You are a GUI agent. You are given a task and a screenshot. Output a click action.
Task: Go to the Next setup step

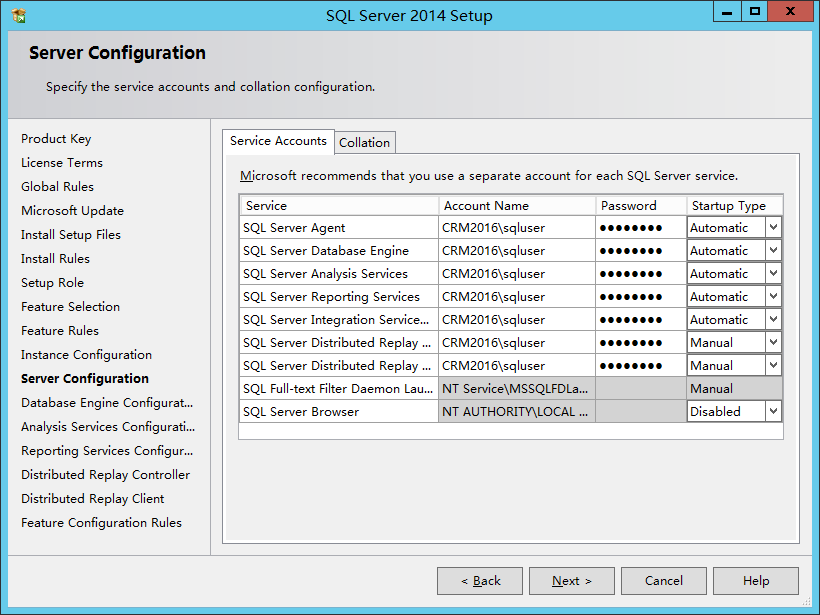[x=572, y=581]
